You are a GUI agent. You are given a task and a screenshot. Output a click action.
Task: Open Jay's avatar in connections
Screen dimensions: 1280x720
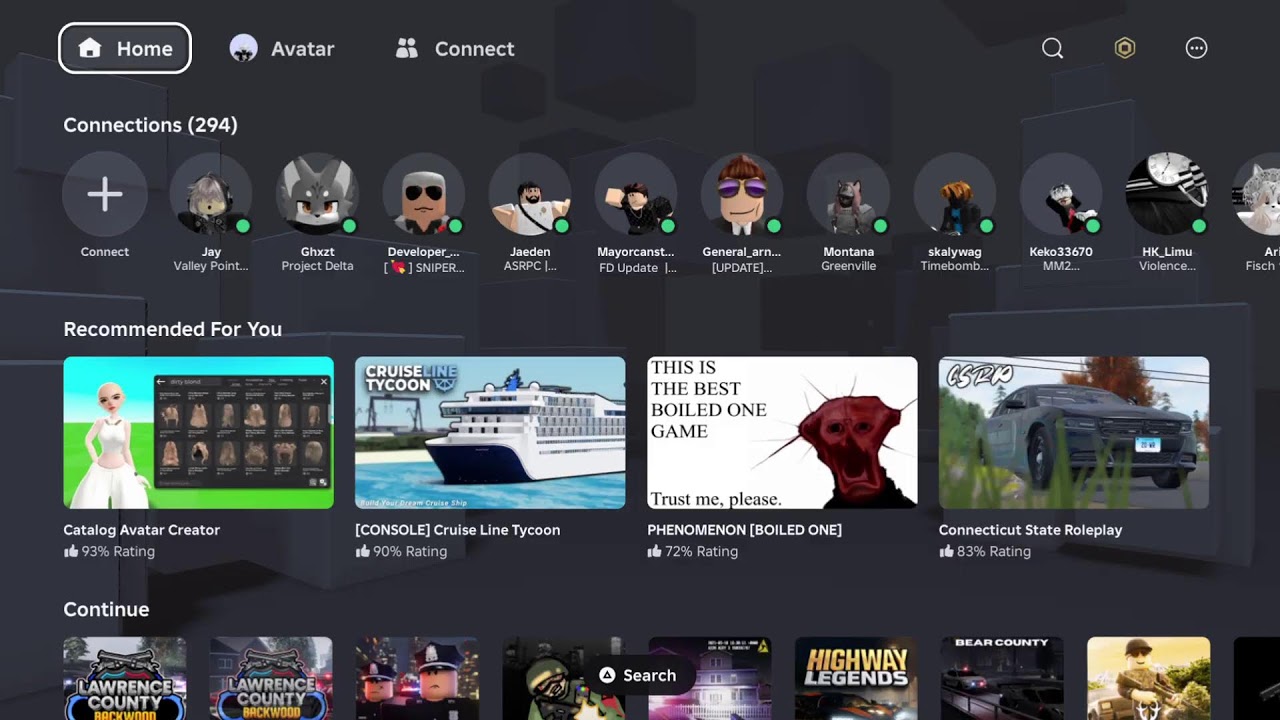click(211, 194)
